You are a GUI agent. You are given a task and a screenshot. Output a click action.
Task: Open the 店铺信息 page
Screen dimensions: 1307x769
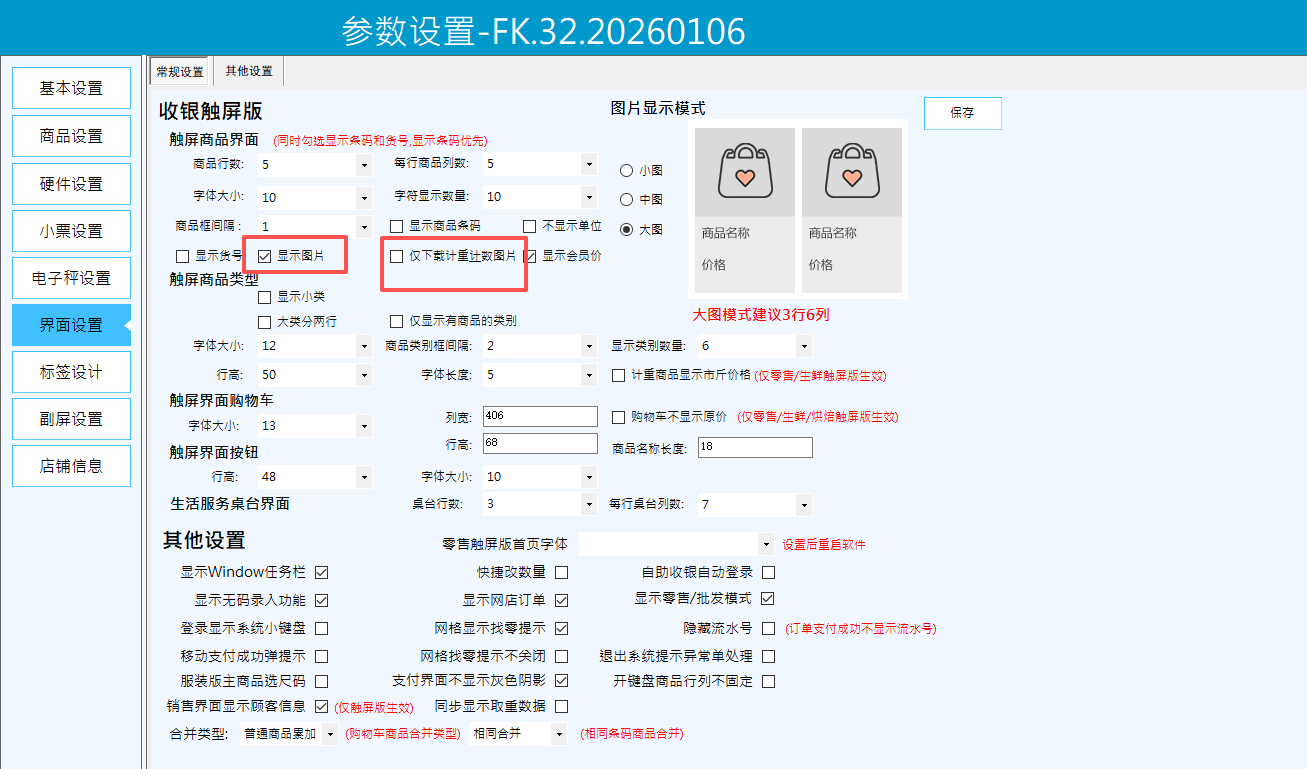71,466
